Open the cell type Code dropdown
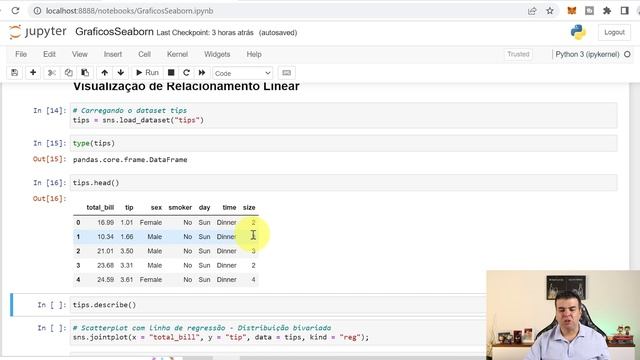The image size is (640, 360). pos(242,73)
